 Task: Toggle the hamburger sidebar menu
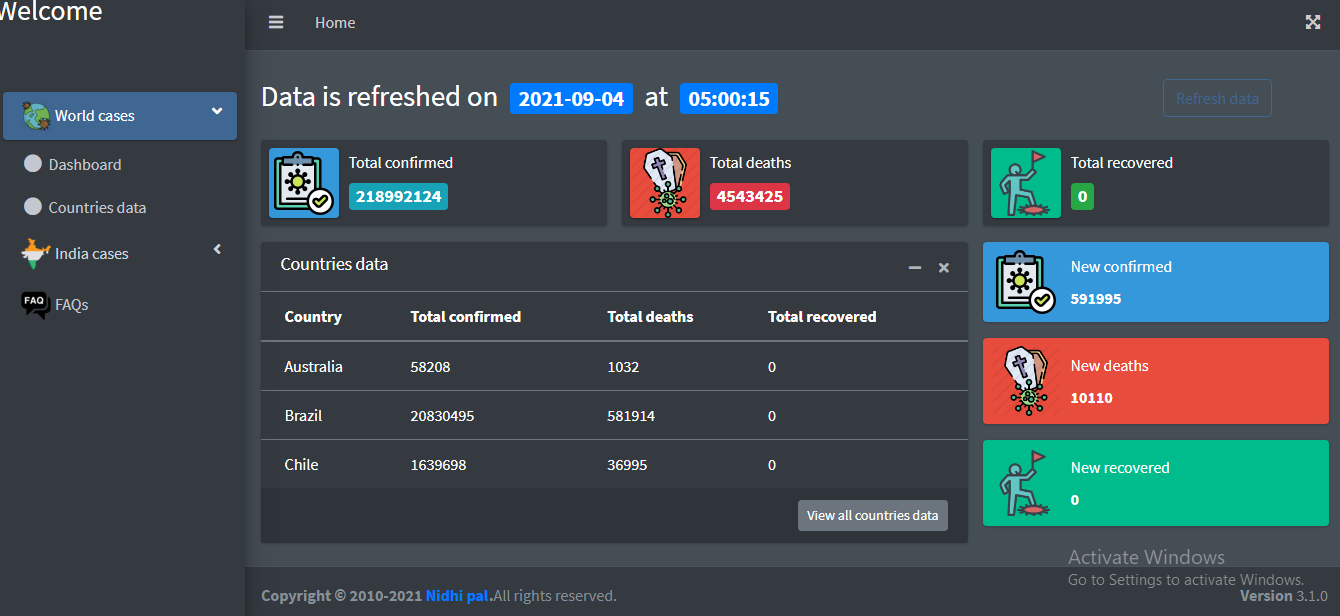click(276, 23)
